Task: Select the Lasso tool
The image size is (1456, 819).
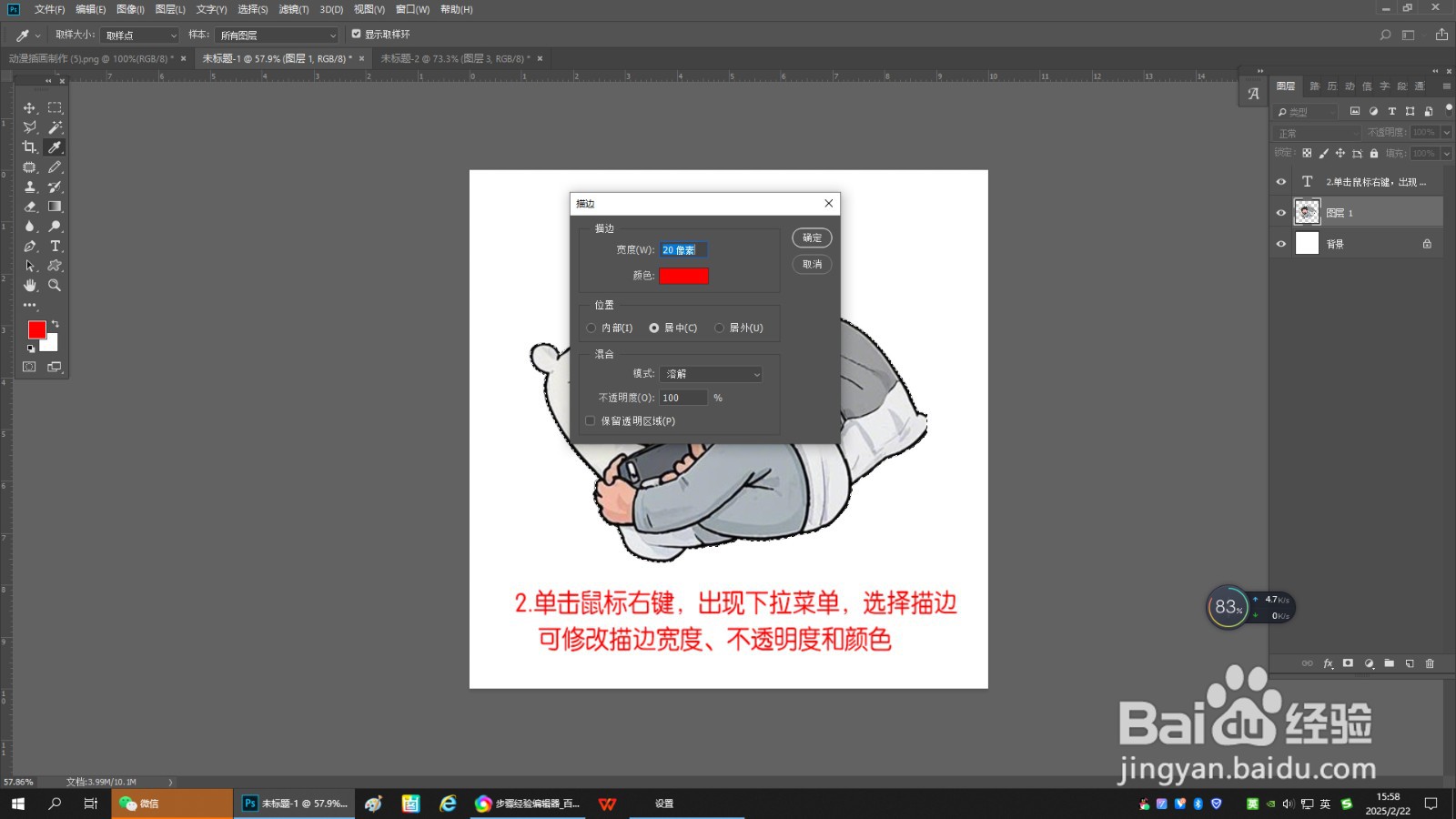Action: [x=30, y=126]
